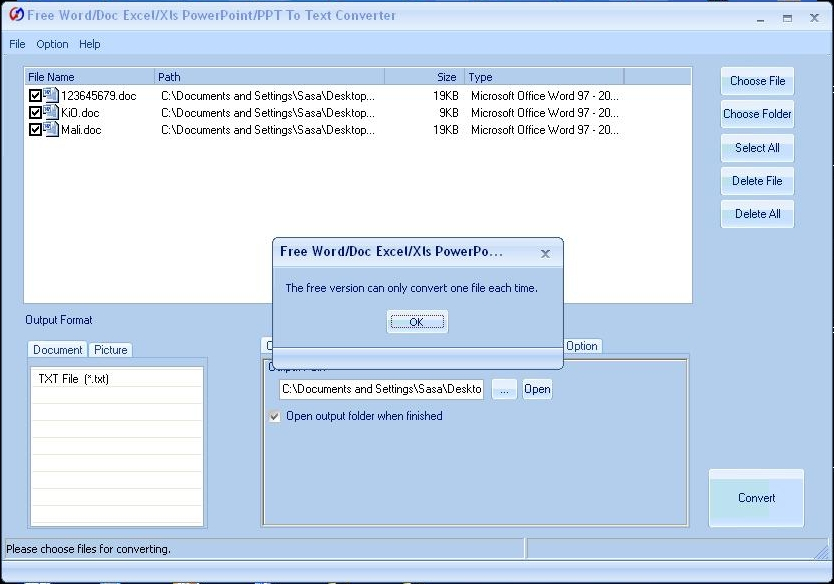Click the 19KB size of 123645679.doc
This screenshot has width=834, height=584.
pos(446,96)
